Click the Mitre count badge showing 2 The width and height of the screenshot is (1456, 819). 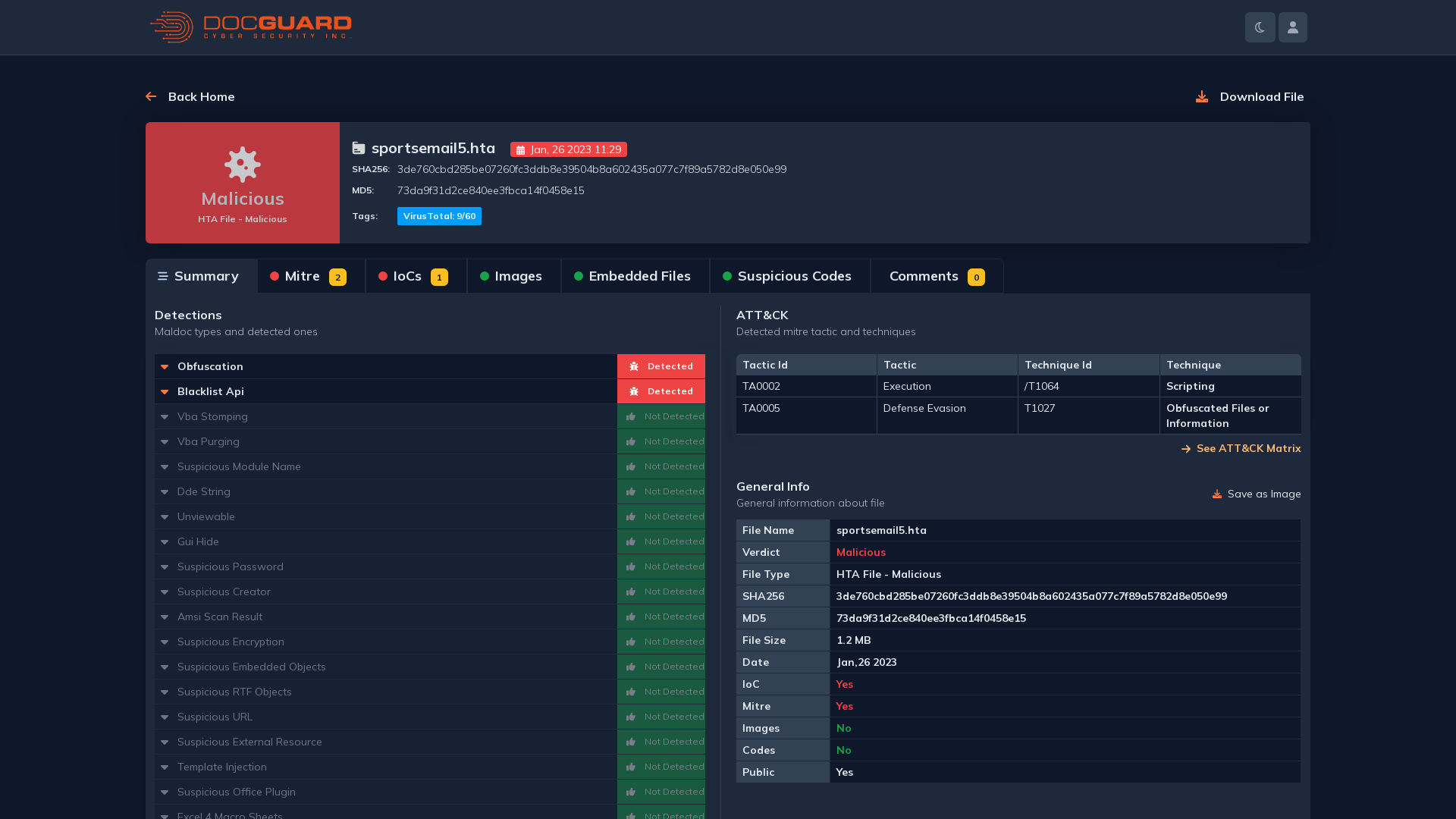[337, 278]
